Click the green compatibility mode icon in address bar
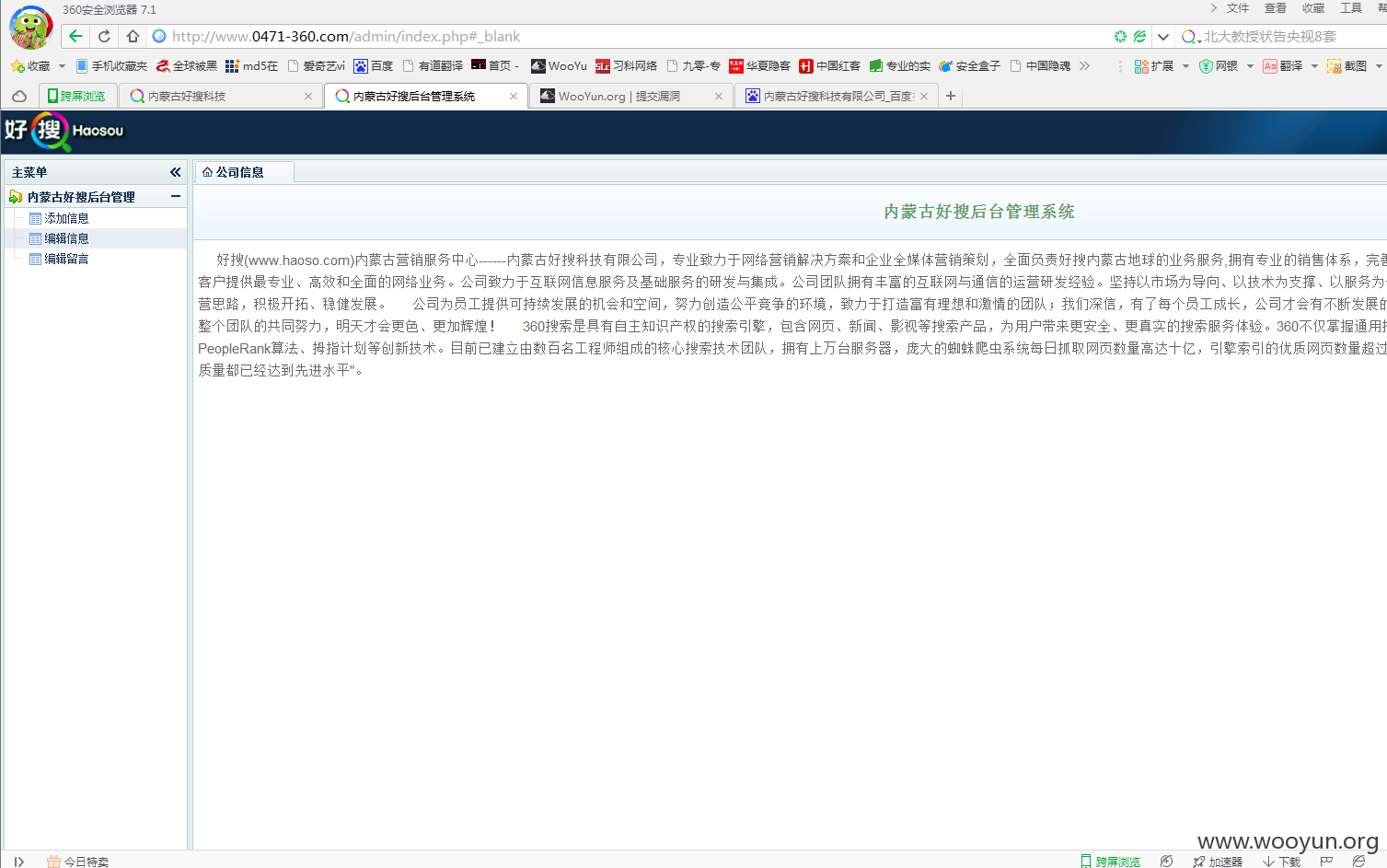The height and width of the screenshot is (868, 1387). coord(1139,36)
